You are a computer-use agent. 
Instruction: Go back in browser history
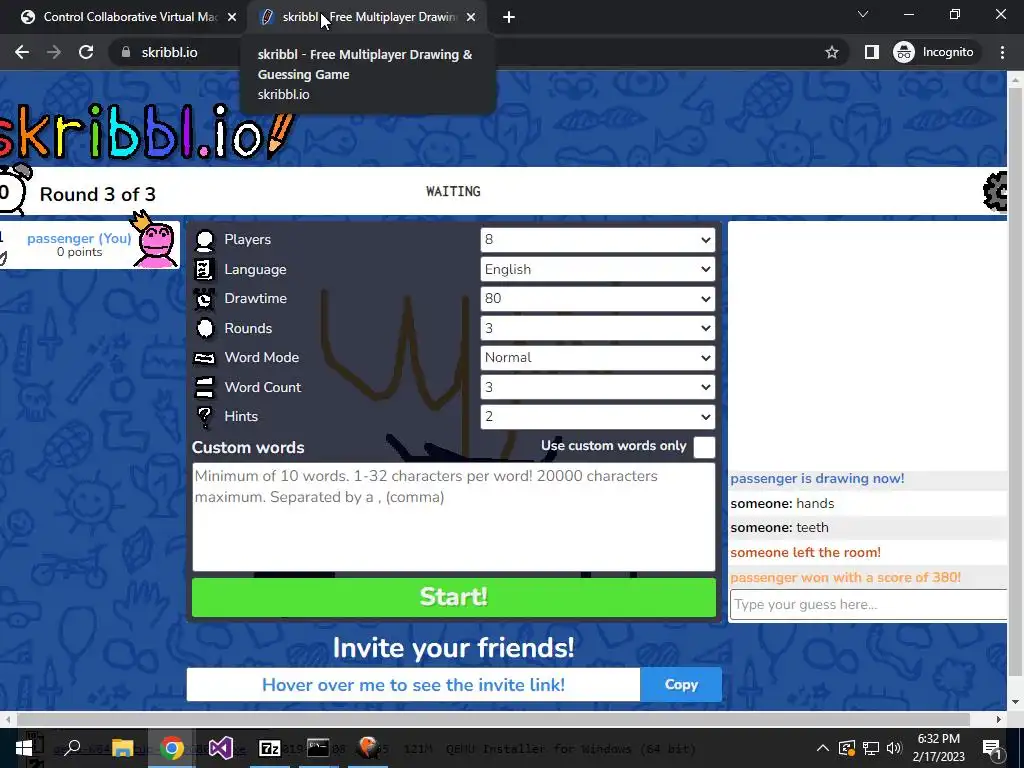coord(22,52)
